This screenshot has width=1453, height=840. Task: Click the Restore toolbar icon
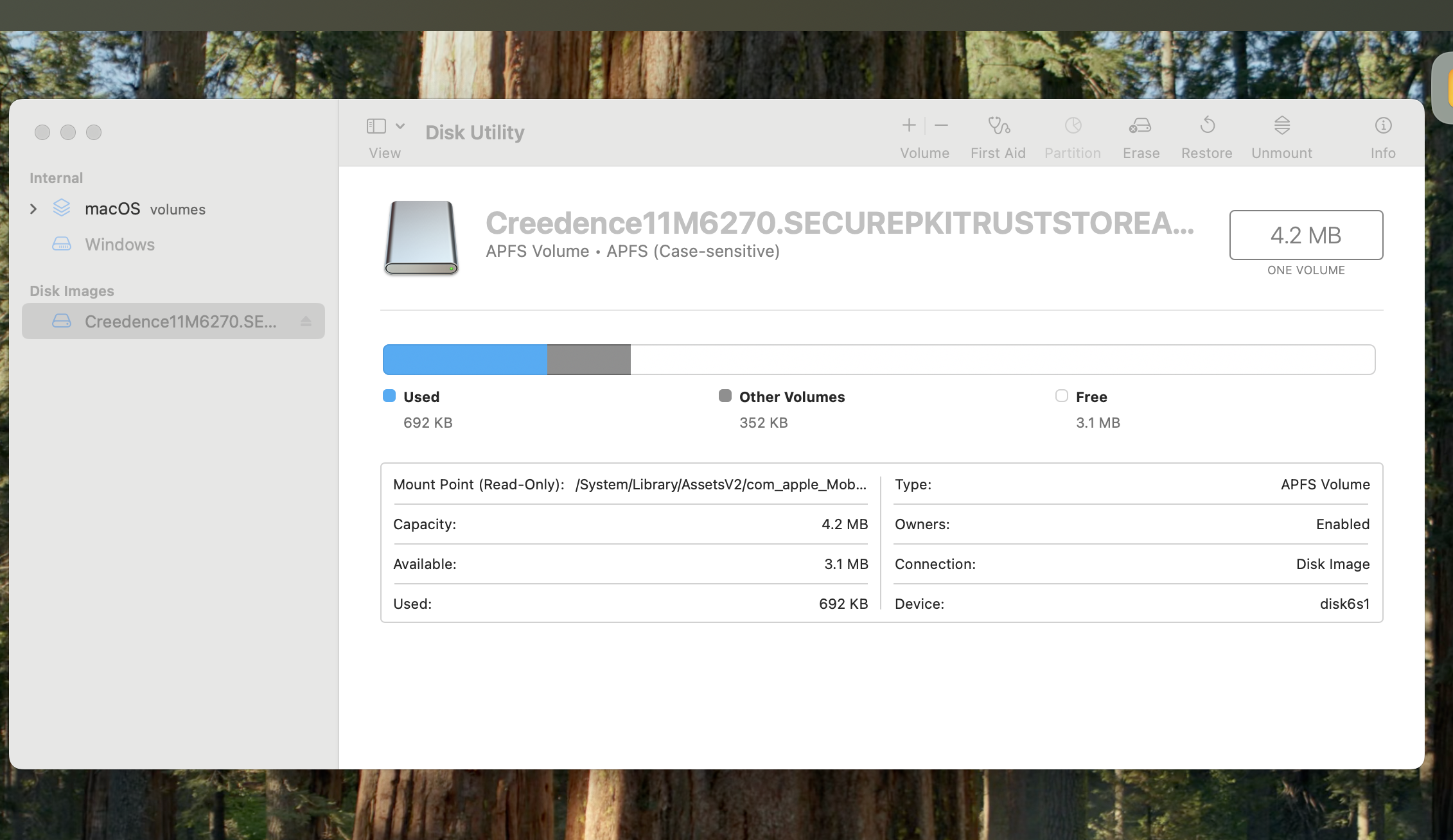(x=1207, y=125)
